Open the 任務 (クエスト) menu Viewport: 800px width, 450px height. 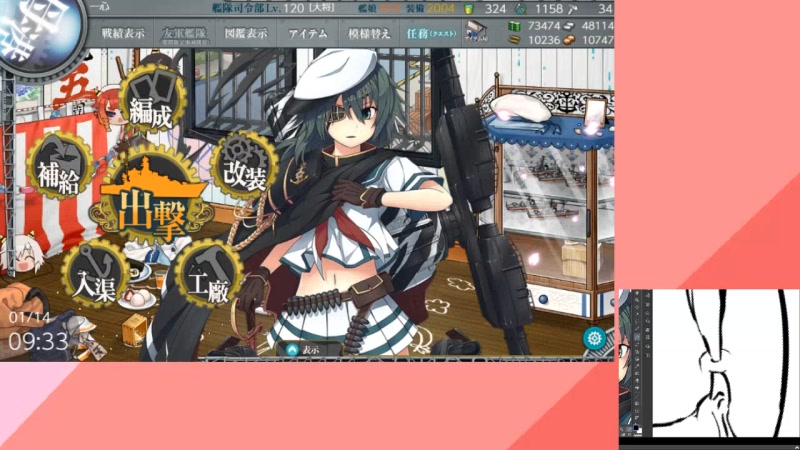(x=431, y=34)
